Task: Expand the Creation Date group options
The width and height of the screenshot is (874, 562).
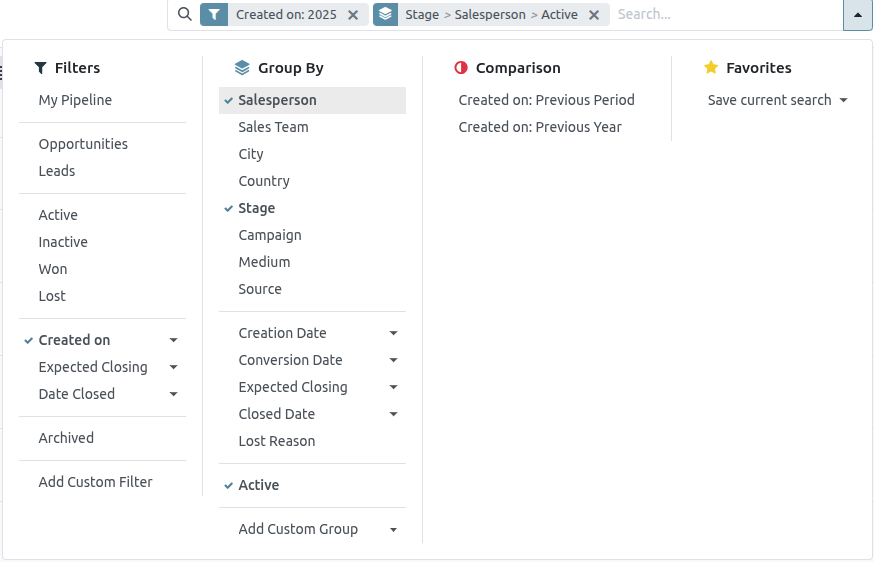Action: coord(393,333)
